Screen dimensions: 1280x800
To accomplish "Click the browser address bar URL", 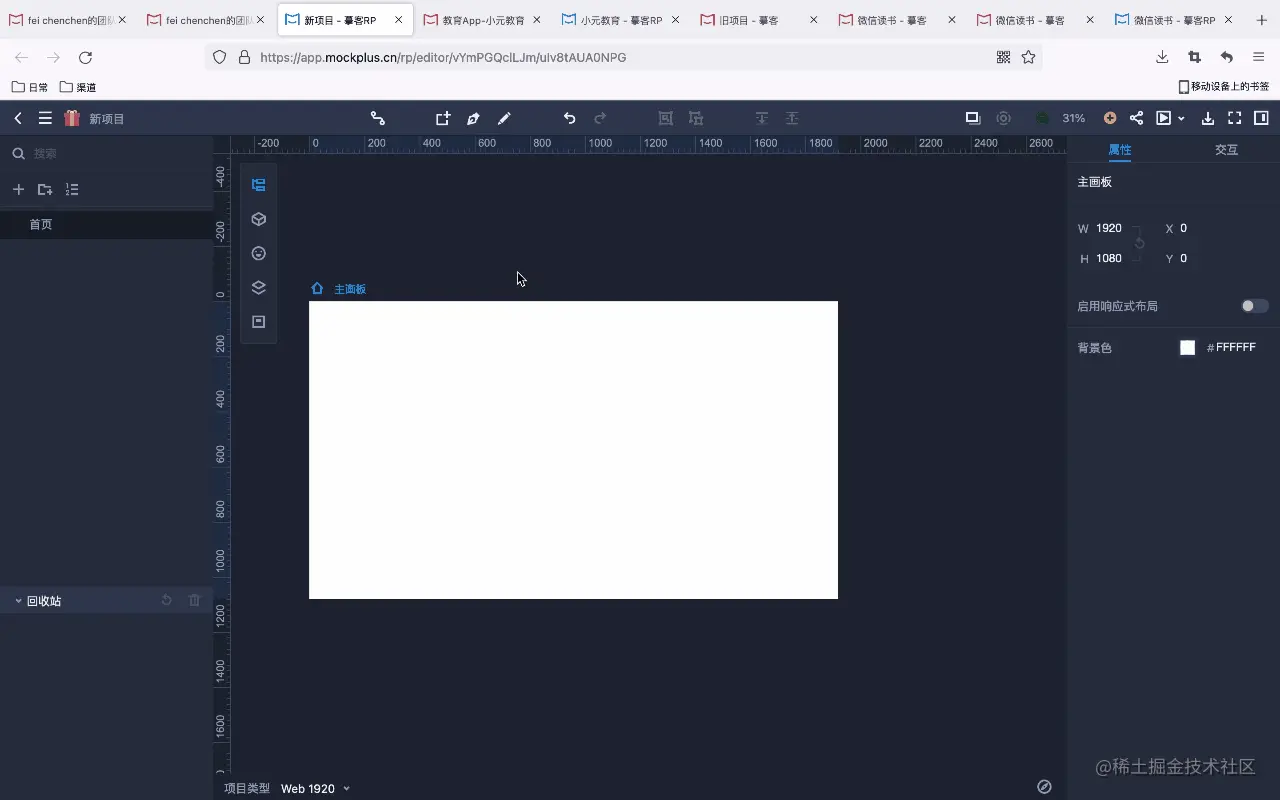I will click(443, 58).
